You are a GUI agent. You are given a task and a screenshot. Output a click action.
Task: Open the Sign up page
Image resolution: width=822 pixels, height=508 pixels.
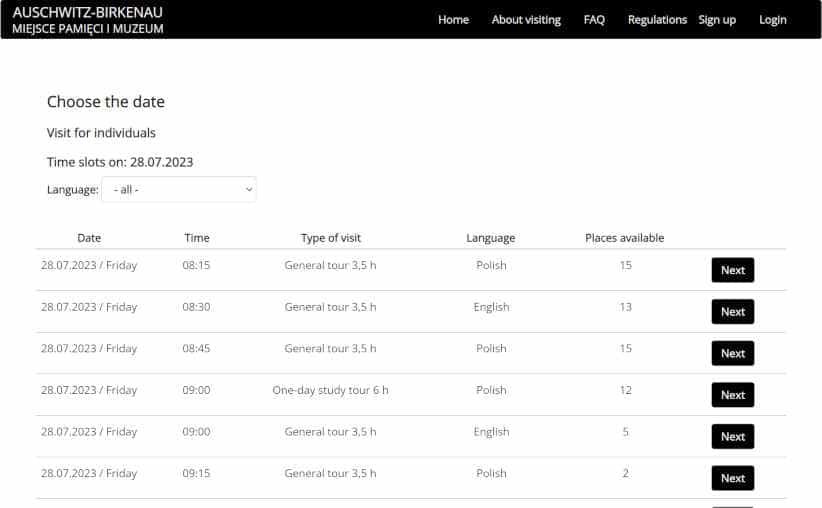(x=717, y=20)
